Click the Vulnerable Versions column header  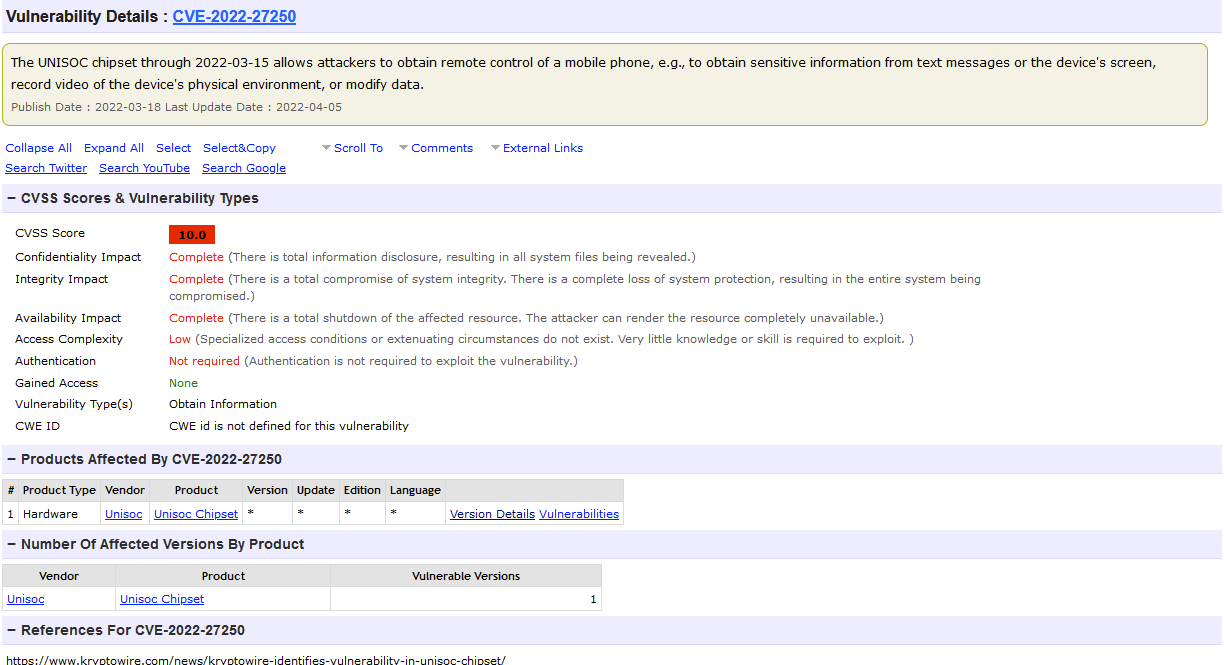click(466, 576)
